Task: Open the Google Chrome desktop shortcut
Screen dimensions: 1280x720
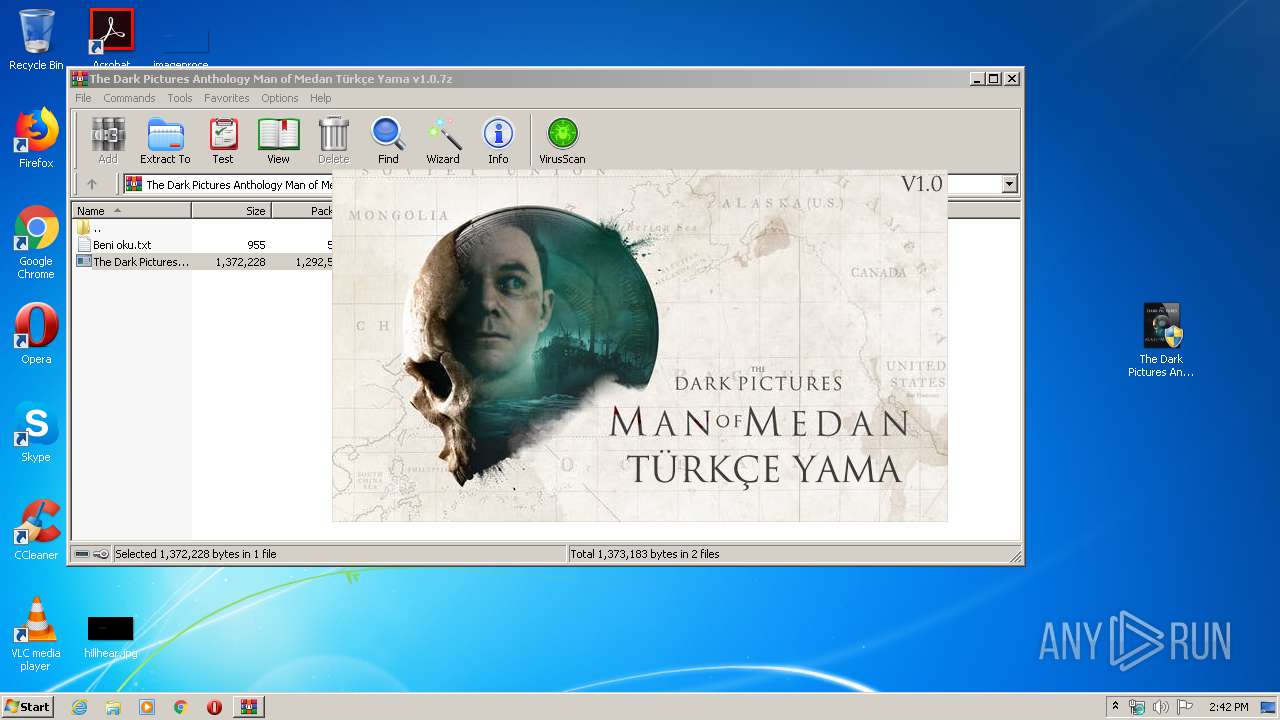Action: coord(36,242)
